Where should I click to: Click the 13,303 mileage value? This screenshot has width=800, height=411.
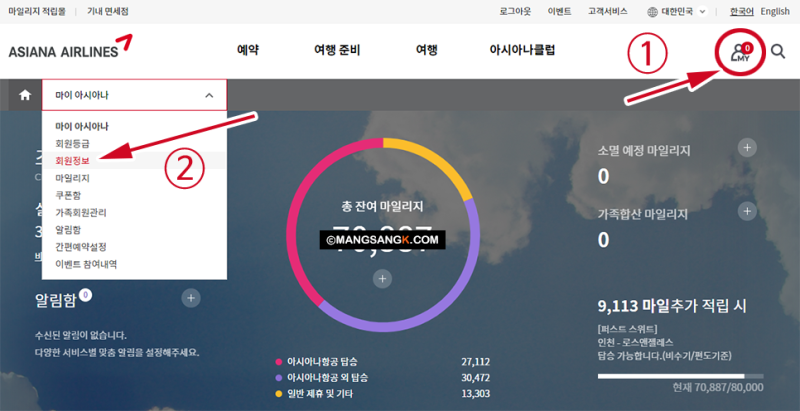coord(476,394)
